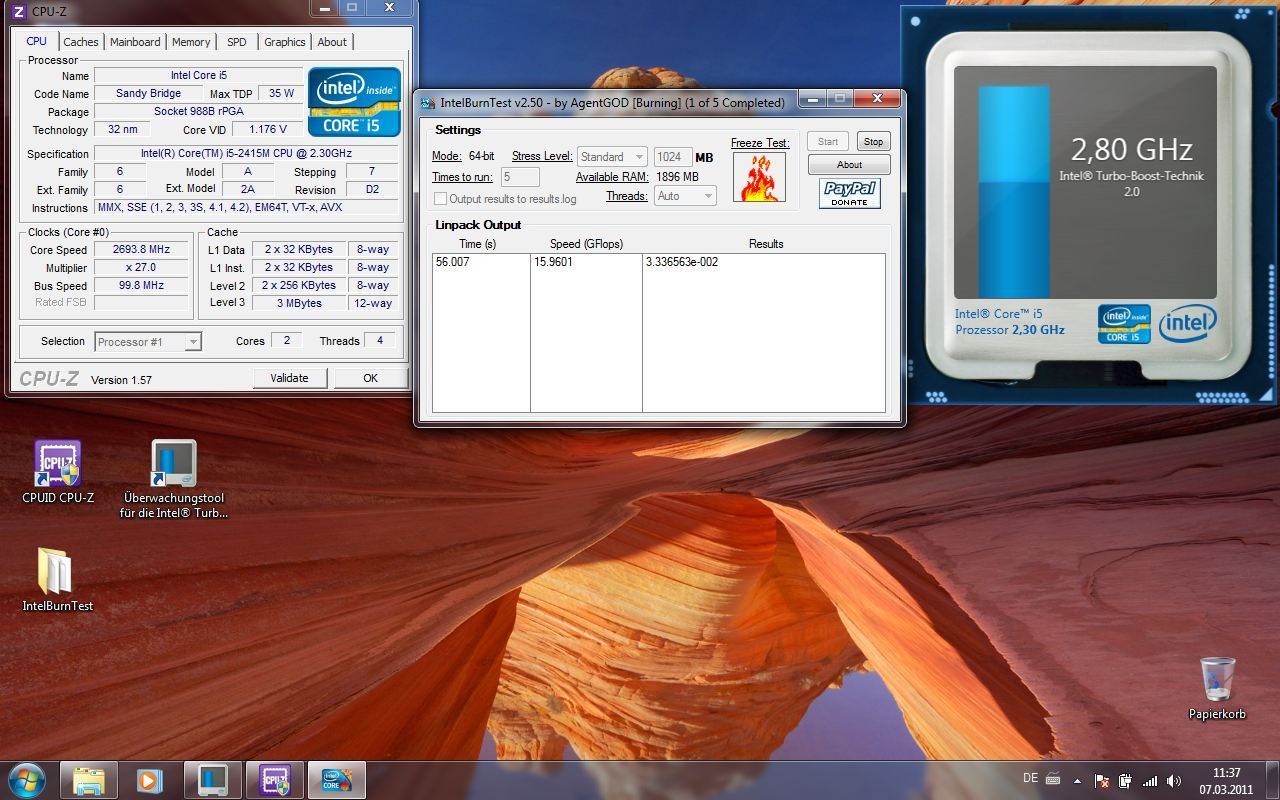
Task: Switch to the Graphics tab
Action: [x=285, y=42]
